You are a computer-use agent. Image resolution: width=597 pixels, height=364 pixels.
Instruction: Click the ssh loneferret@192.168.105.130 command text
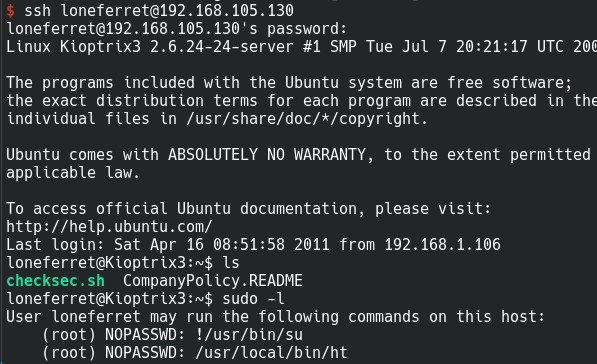click(159, 11)
